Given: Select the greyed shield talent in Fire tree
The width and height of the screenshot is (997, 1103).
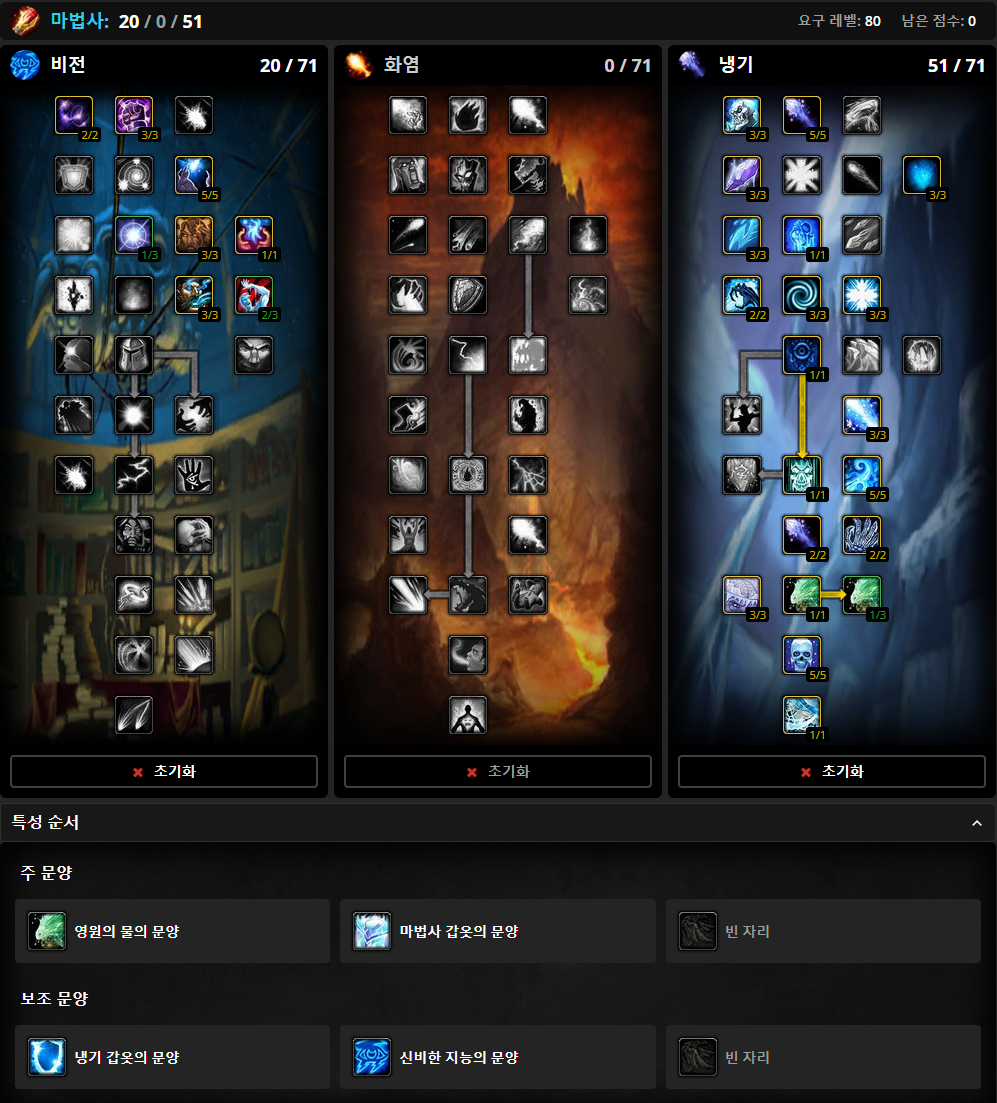Looking at the screenshot, I should pyautogui.click(x=468, y=295).
